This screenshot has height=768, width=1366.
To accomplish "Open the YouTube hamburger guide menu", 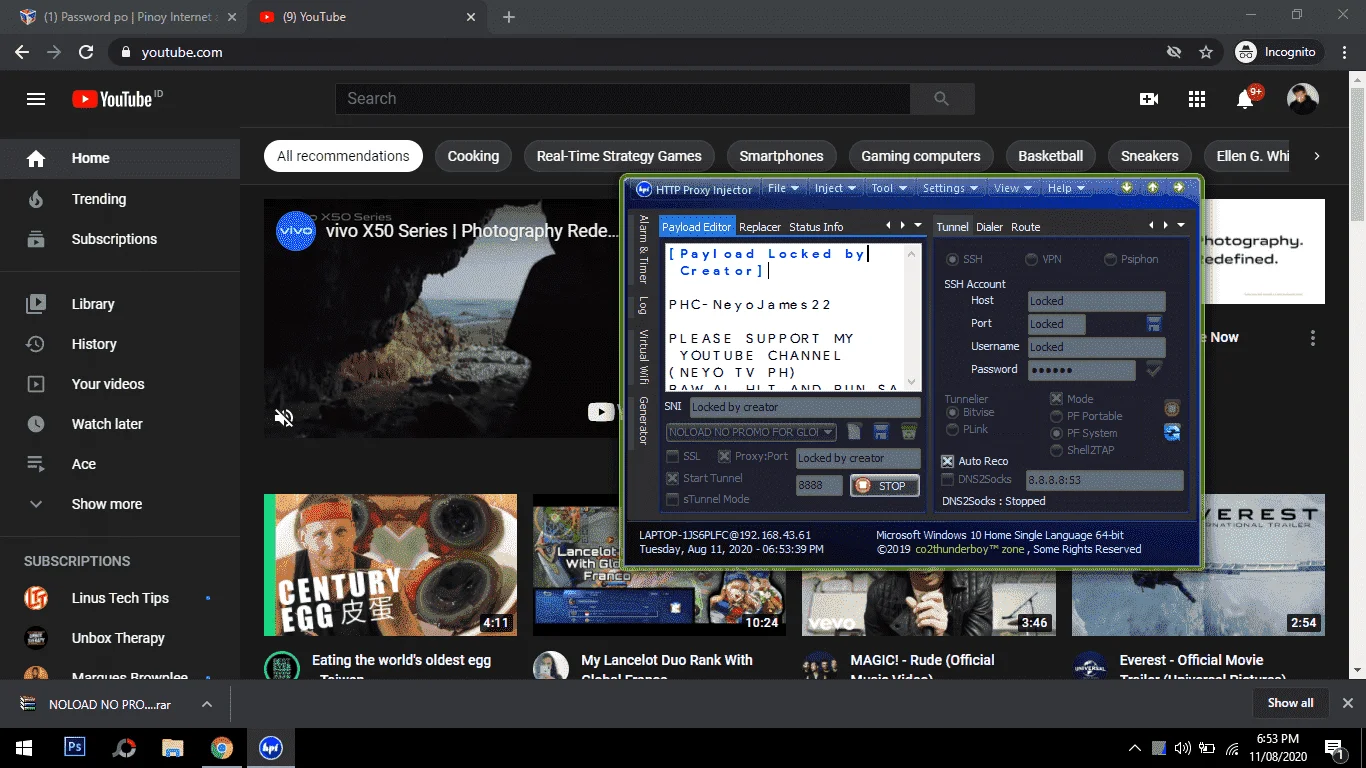I will click(x=36, y=99).
